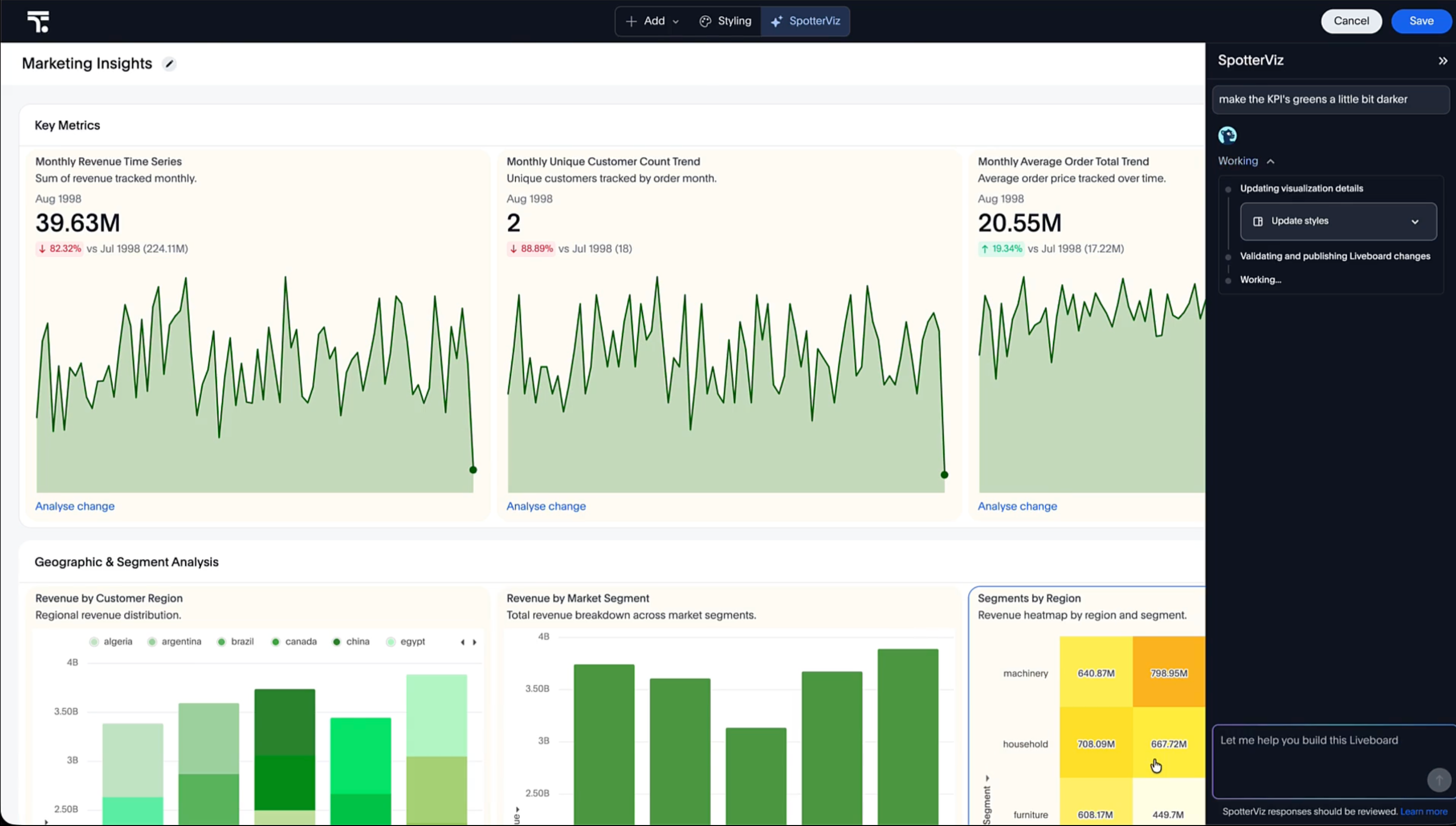Click the Cancel button
This screenshot has width=1456, height=826.
click(x=1351, y=21)
